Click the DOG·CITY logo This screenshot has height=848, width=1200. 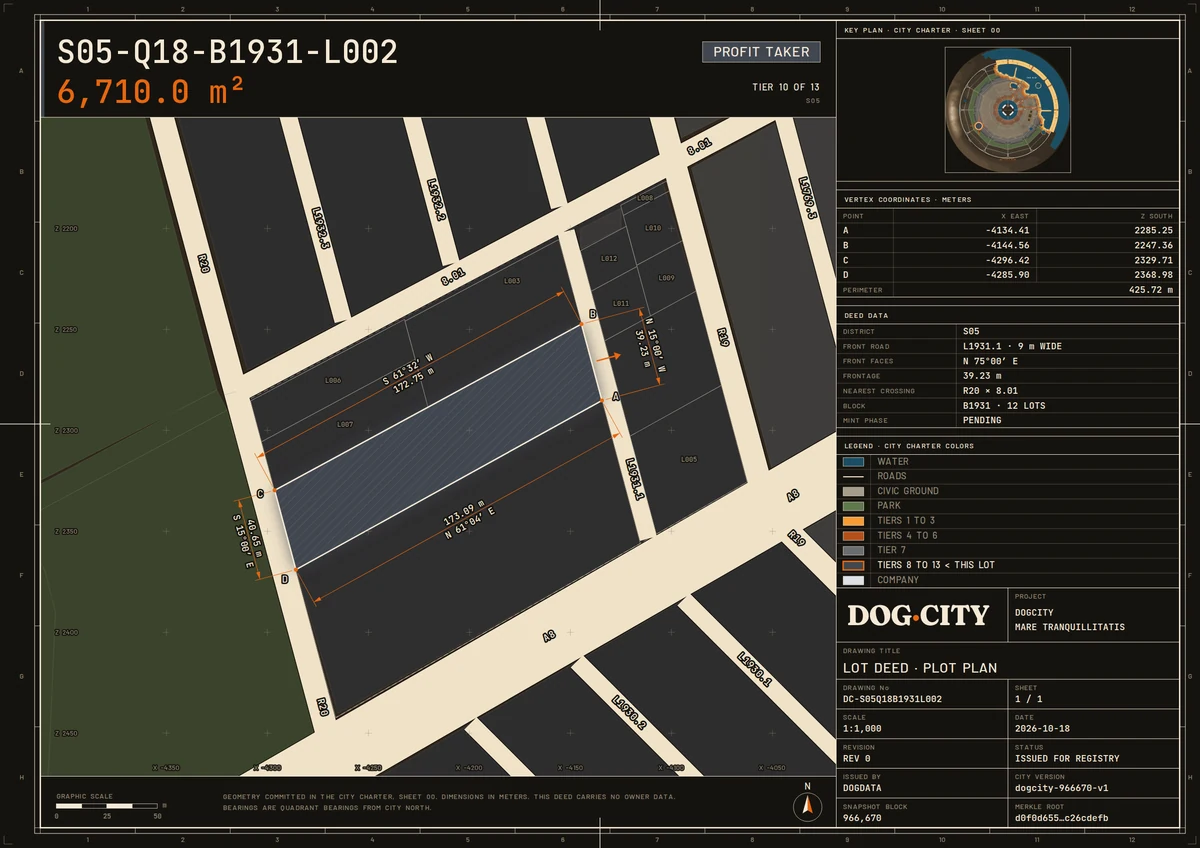[x=918, y=615]
